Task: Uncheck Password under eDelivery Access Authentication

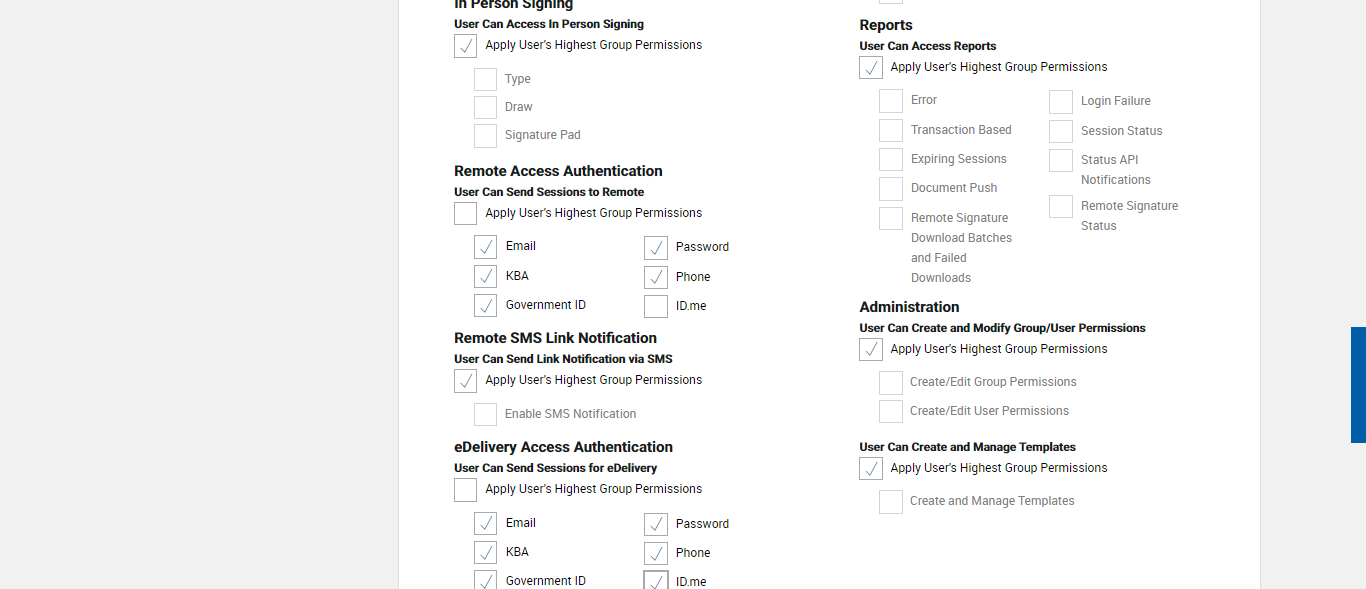Action: [656, 524]
